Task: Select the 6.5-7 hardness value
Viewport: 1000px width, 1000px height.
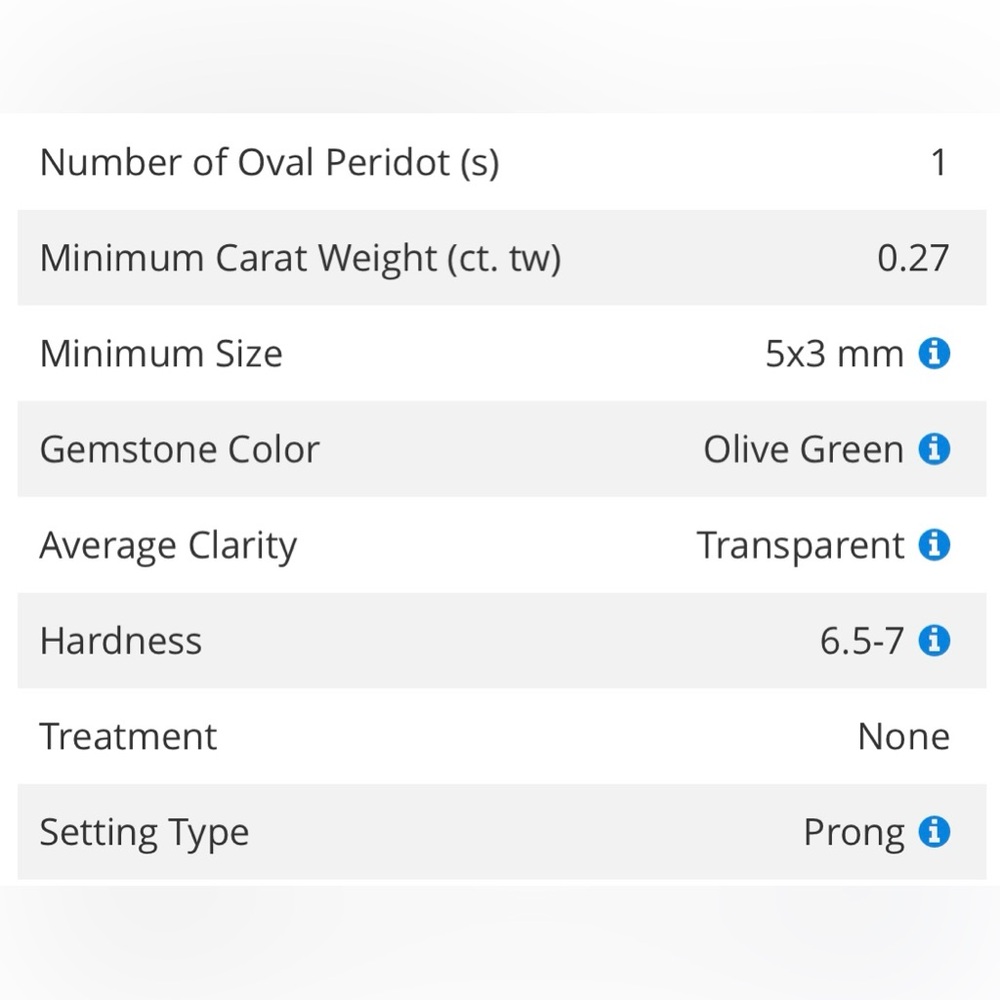Action: click(x=862, y=640)
